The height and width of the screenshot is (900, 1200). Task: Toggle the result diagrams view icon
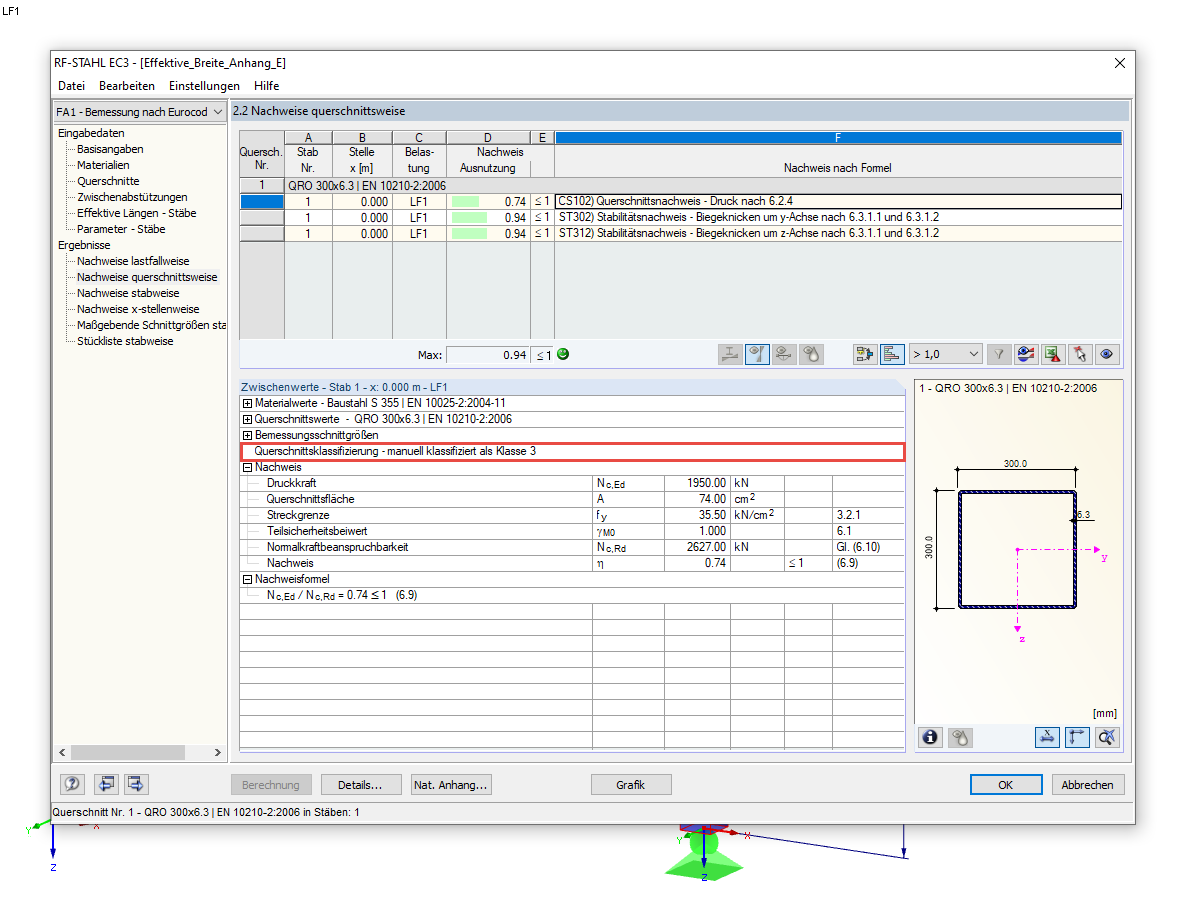point(758,354)
